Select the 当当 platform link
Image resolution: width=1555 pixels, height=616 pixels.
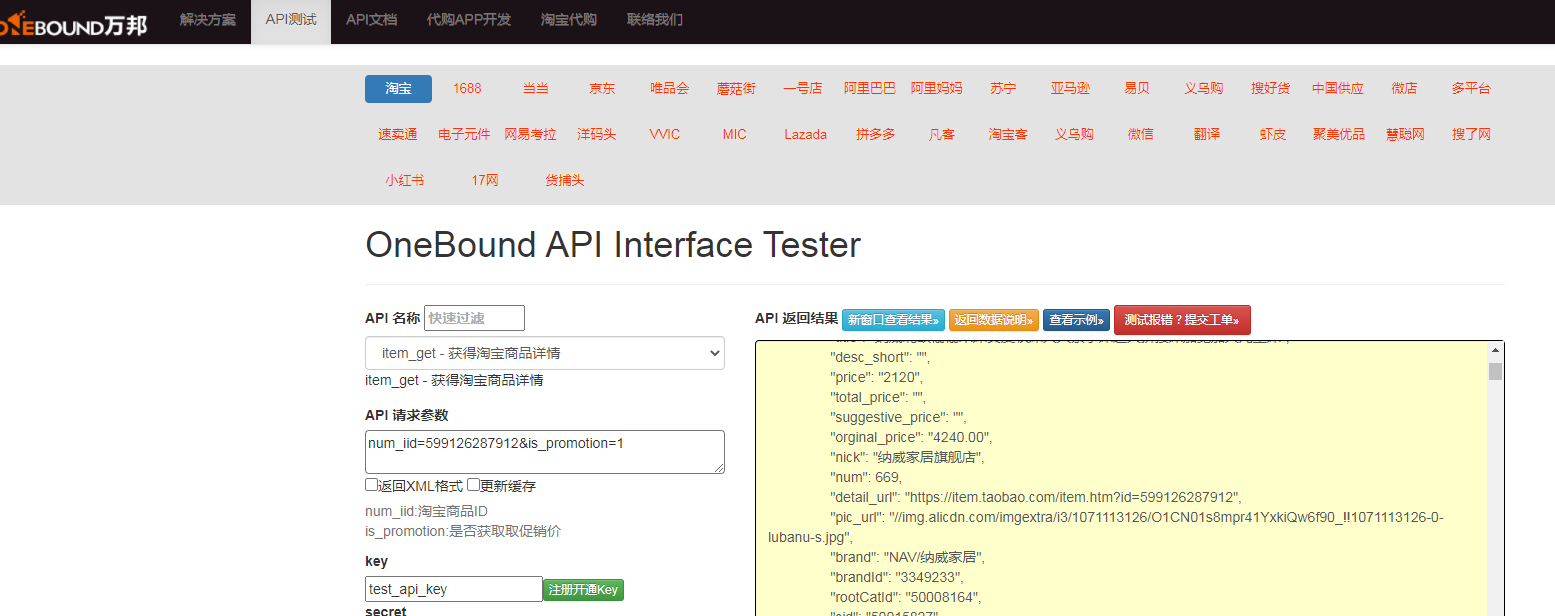pos(536,88)
